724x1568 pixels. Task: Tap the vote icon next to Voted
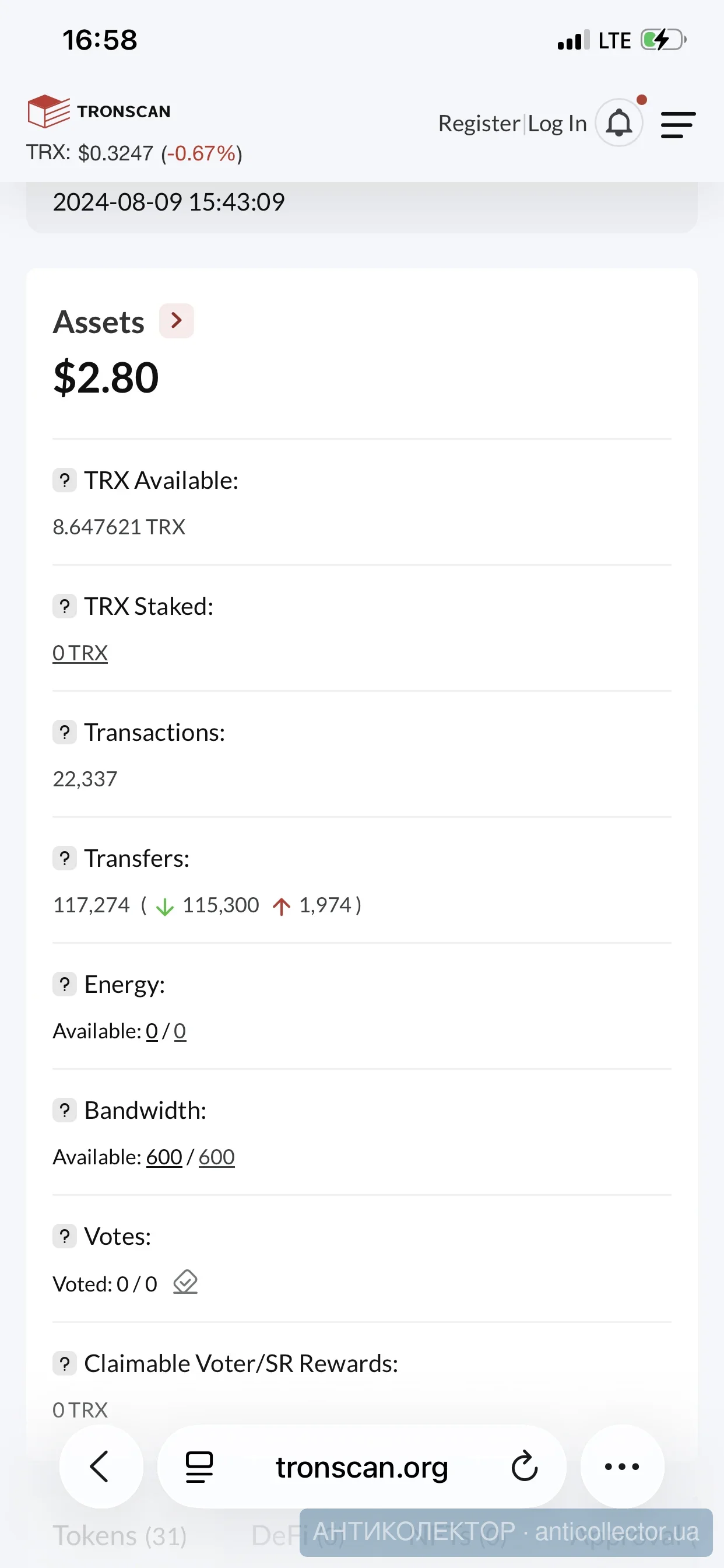tap(185, 1283)
